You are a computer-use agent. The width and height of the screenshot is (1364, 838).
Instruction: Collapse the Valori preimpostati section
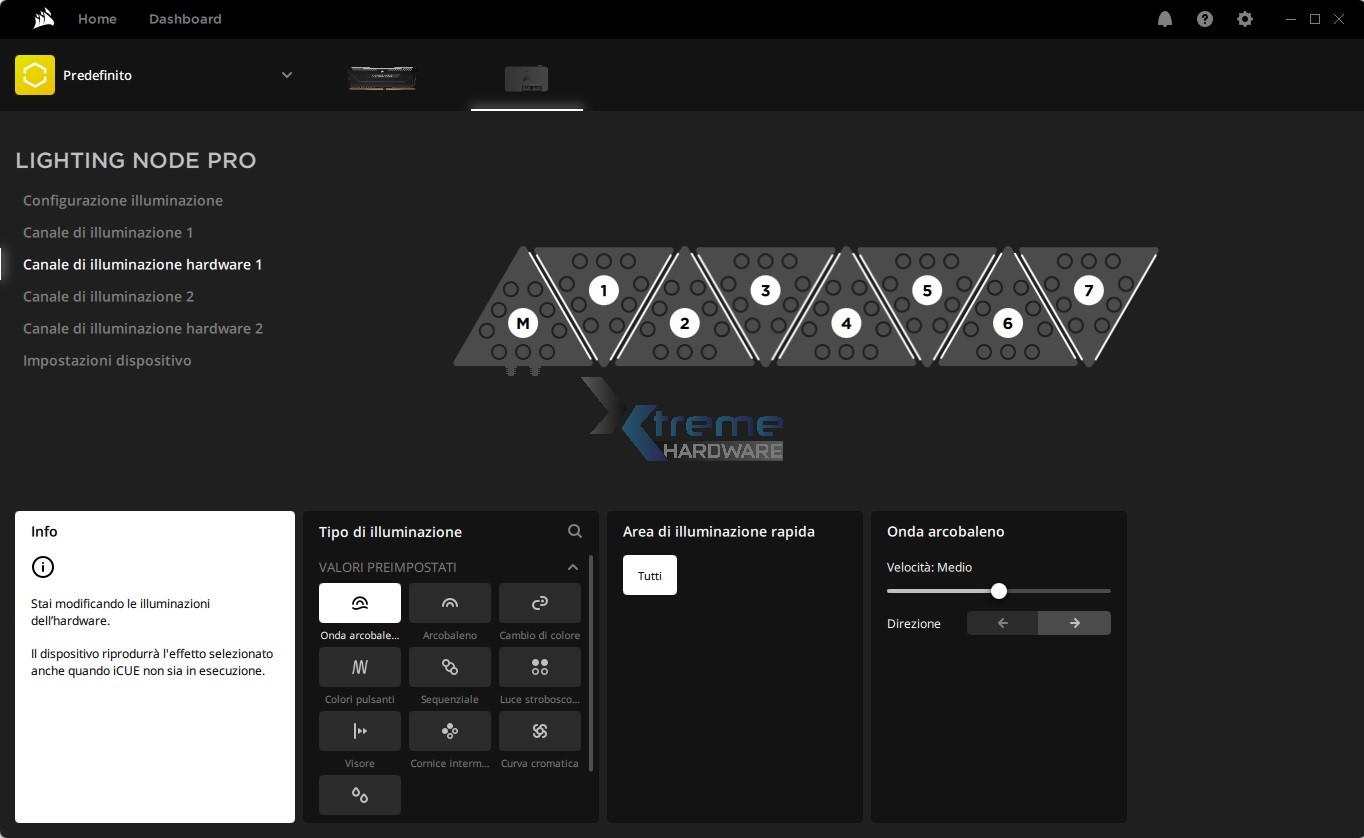[x=573, y=567]
